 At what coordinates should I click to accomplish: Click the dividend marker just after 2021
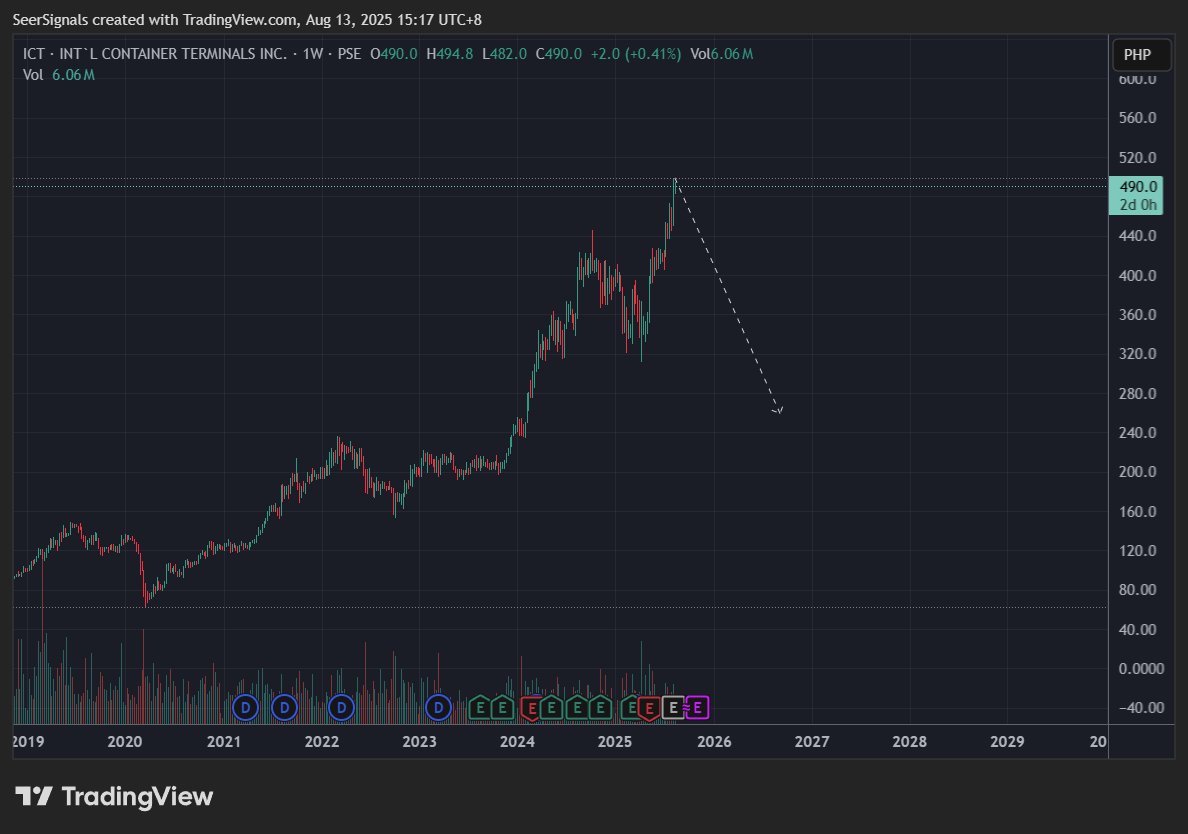245,708
